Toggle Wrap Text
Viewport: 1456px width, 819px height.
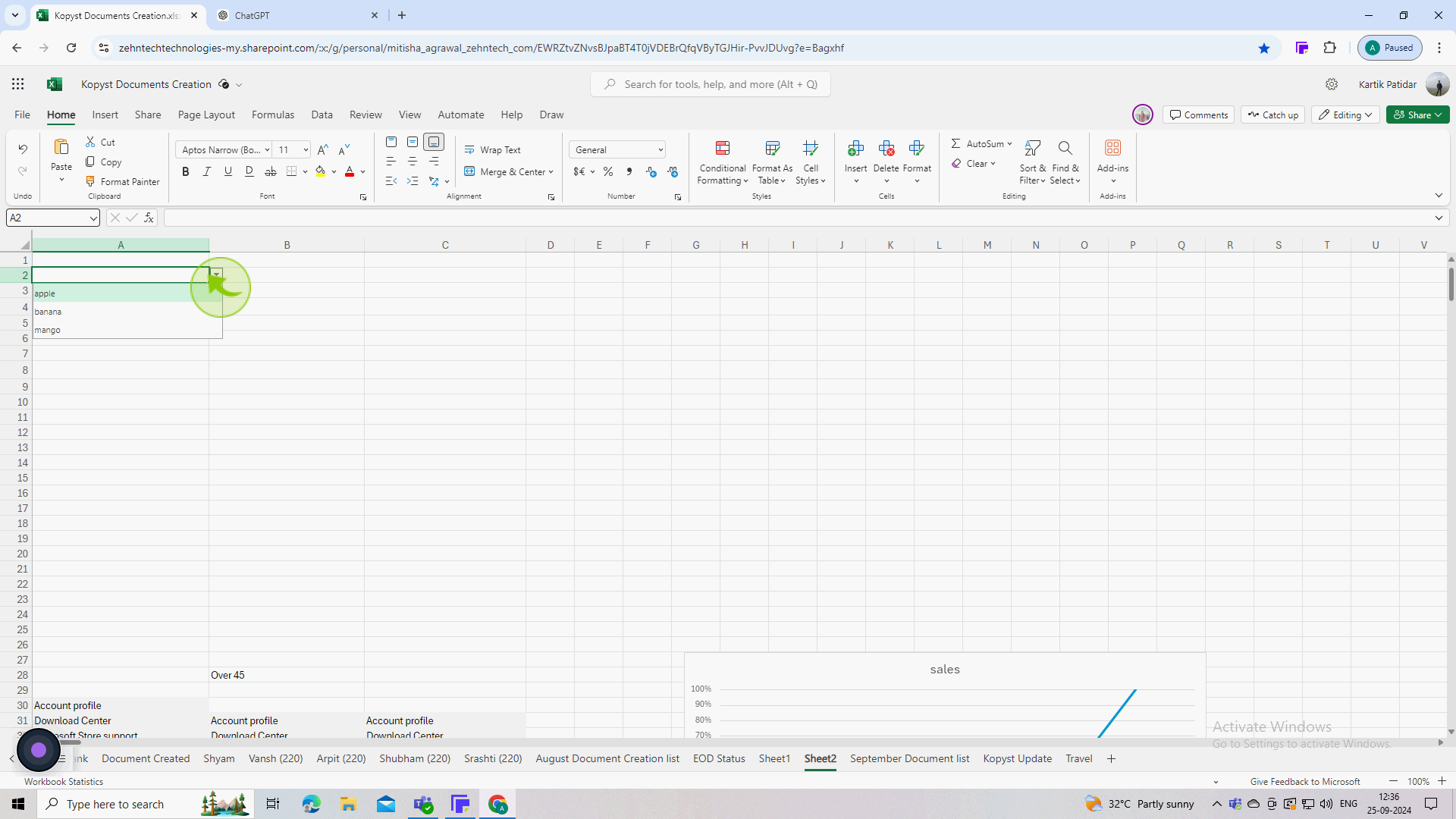(x=493, y=150)
